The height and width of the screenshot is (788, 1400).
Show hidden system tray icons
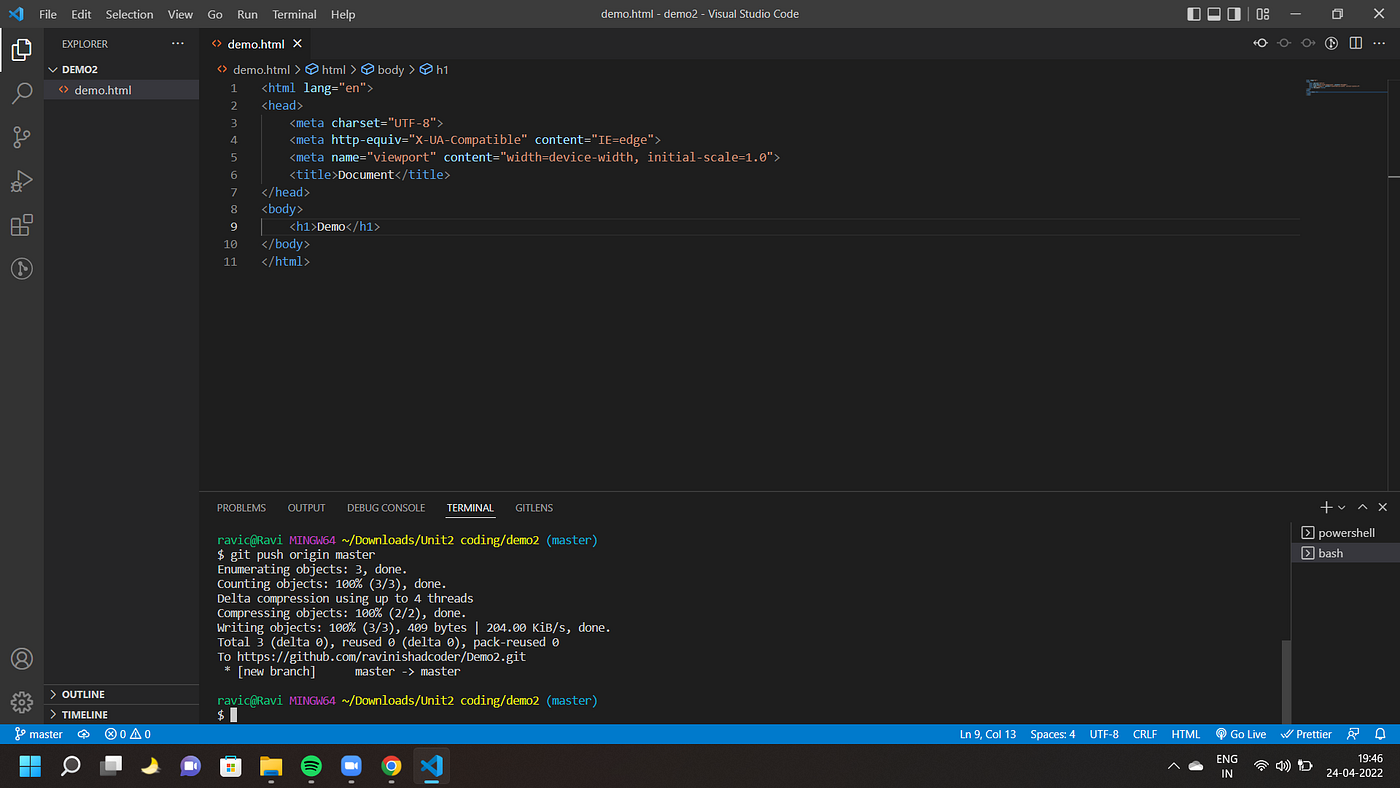coord(1173,766)
